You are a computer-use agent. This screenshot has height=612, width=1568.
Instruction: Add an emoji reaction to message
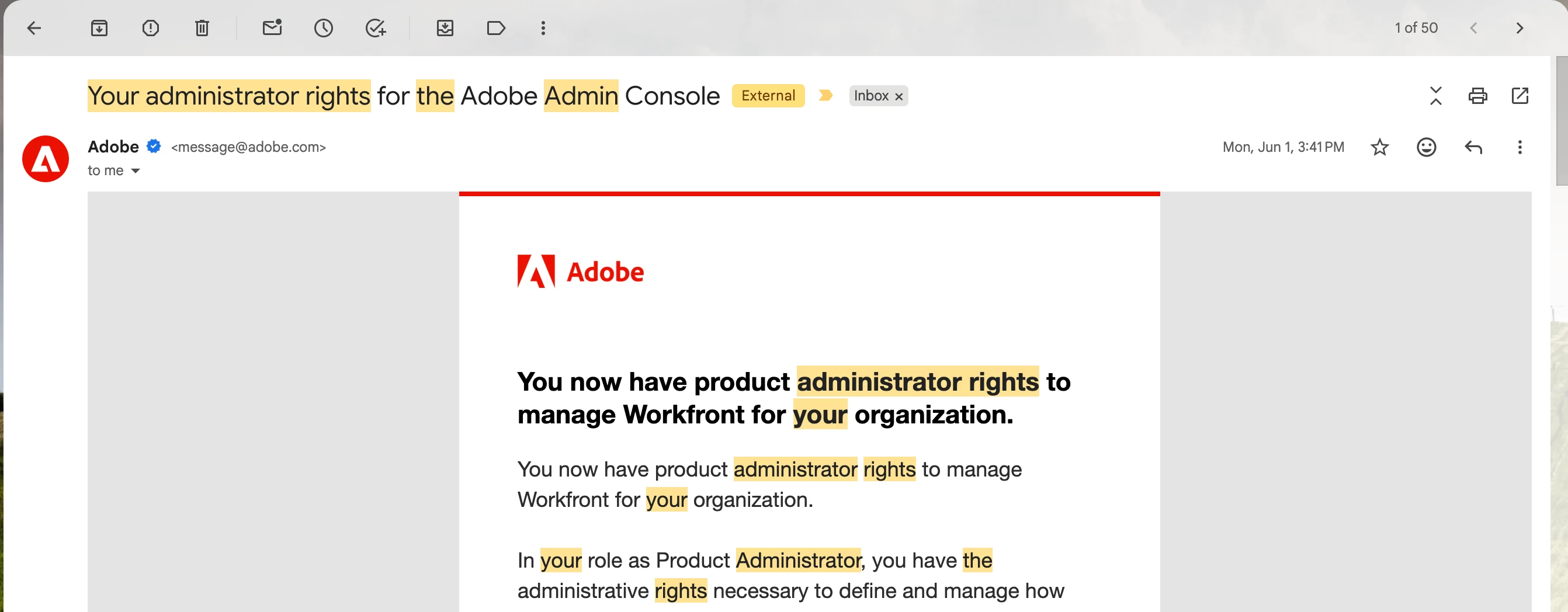[1426, 147]
